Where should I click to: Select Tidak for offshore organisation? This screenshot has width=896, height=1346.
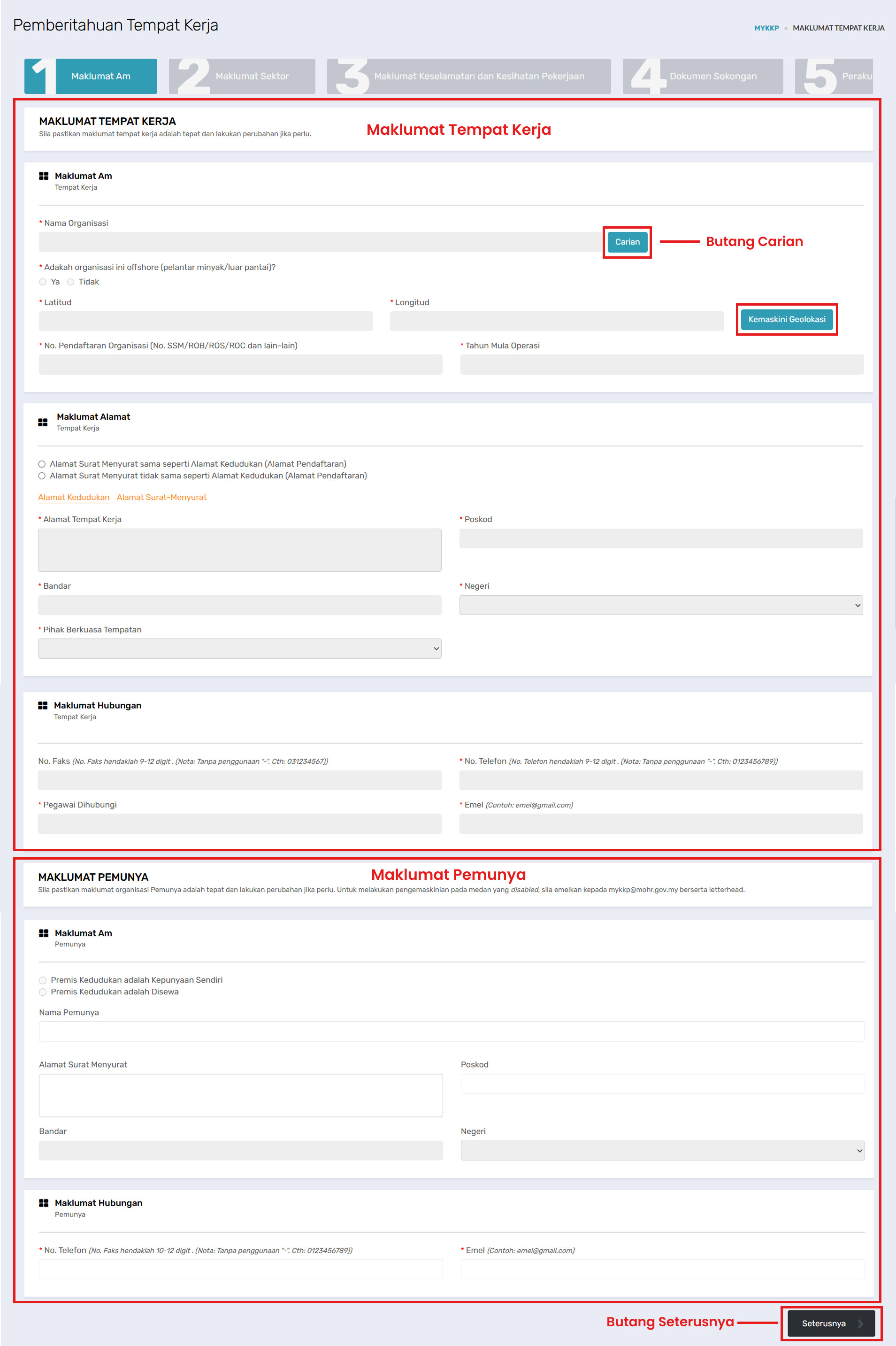[x=71, y=282]
